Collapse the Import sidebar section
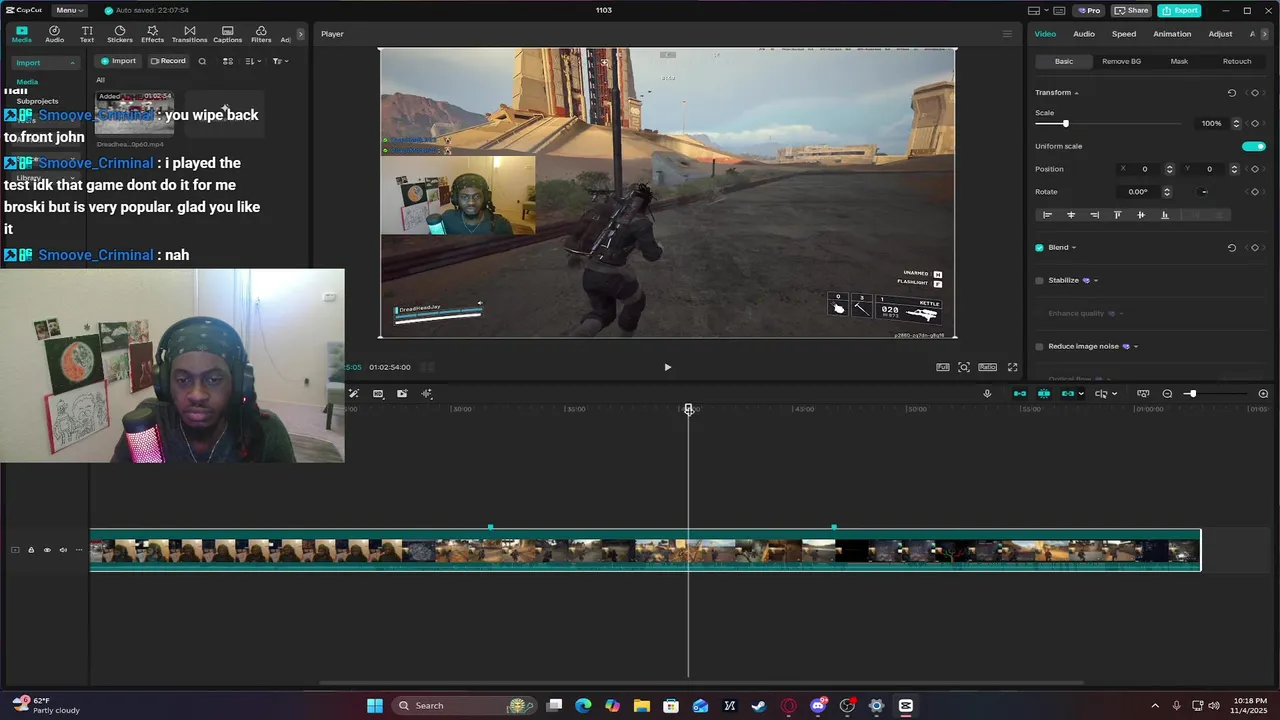The width and height of the screenshot is (1280, 720). coord(72,63)
